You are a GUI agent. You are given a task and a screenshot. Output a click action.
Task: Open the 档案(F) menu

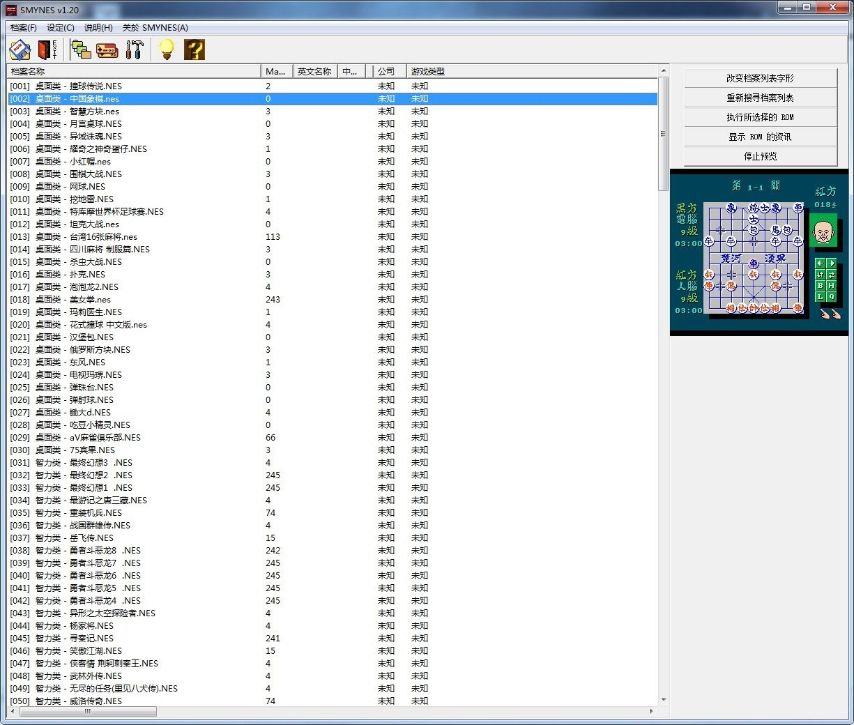pyautogui.click(x=23, y=27)
